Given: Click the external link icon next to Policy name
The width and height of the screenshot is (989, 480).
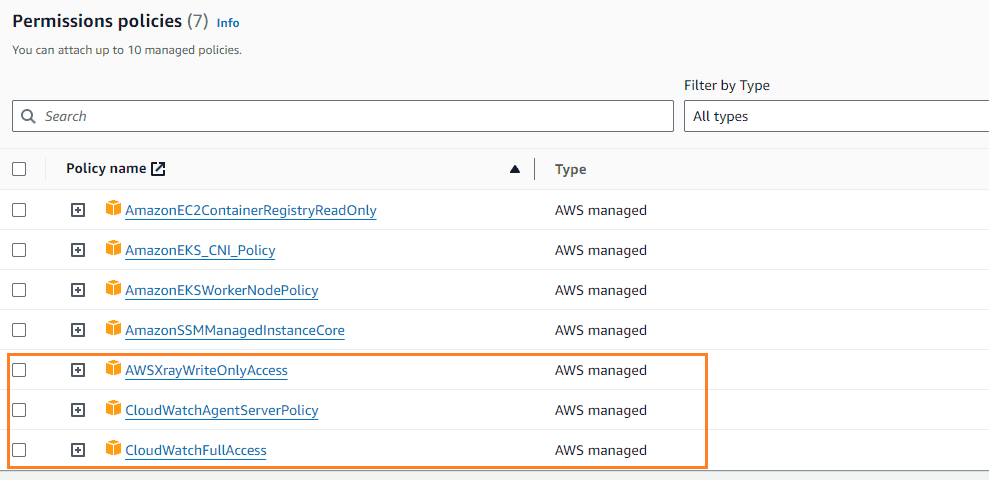Looking at the screenshot, I should pos(158,169).
